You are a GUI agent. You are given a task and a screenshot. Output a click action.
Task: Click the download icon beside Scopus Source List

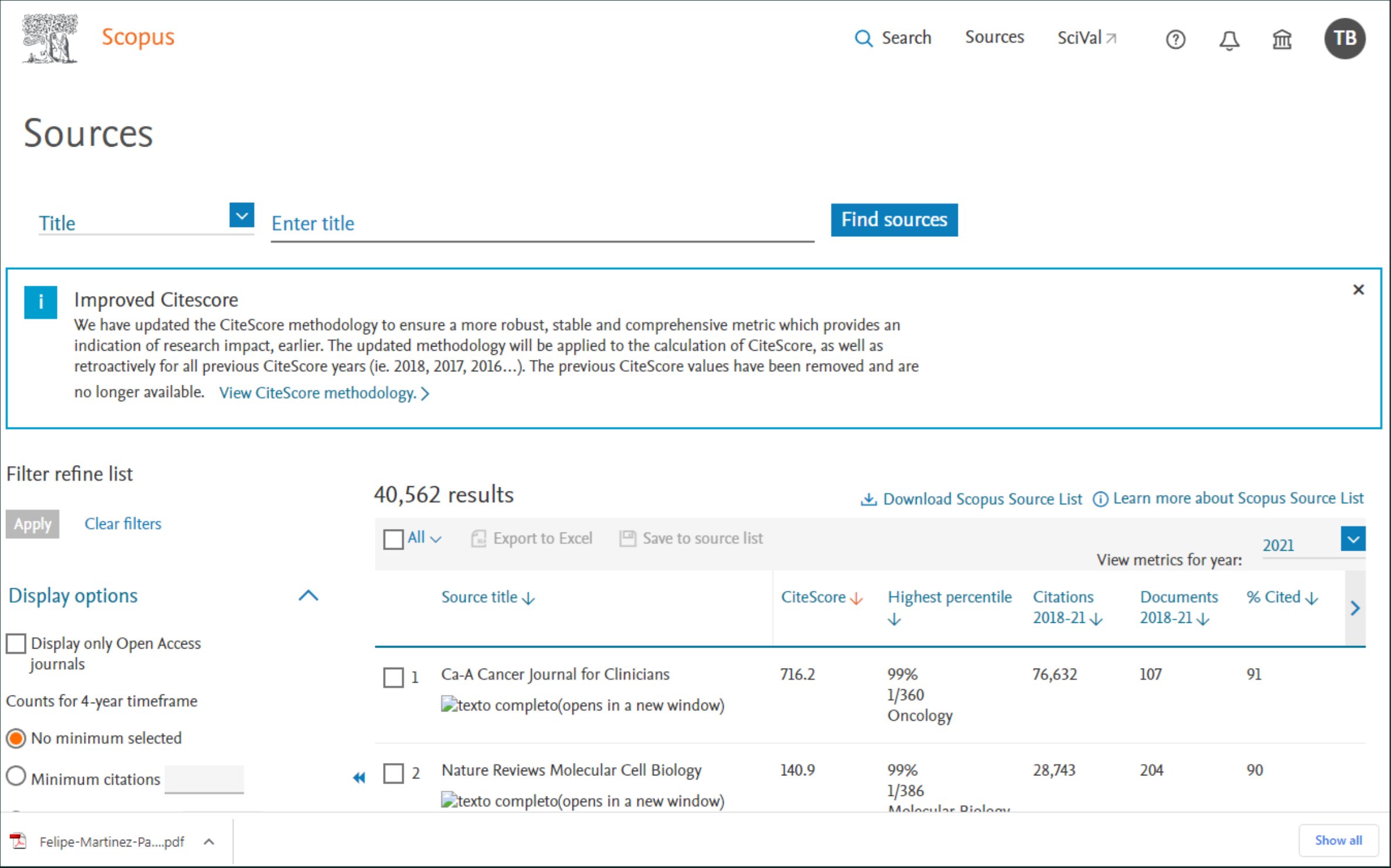(x=868, y=499)
